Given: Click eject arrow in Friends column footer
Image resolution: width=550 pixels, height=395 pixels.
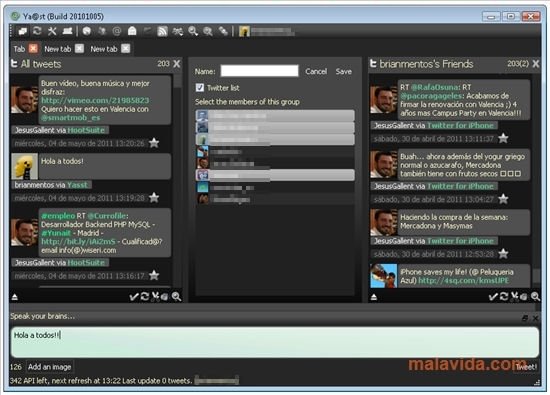Looking at the screenshot, I should coord(374,297).
